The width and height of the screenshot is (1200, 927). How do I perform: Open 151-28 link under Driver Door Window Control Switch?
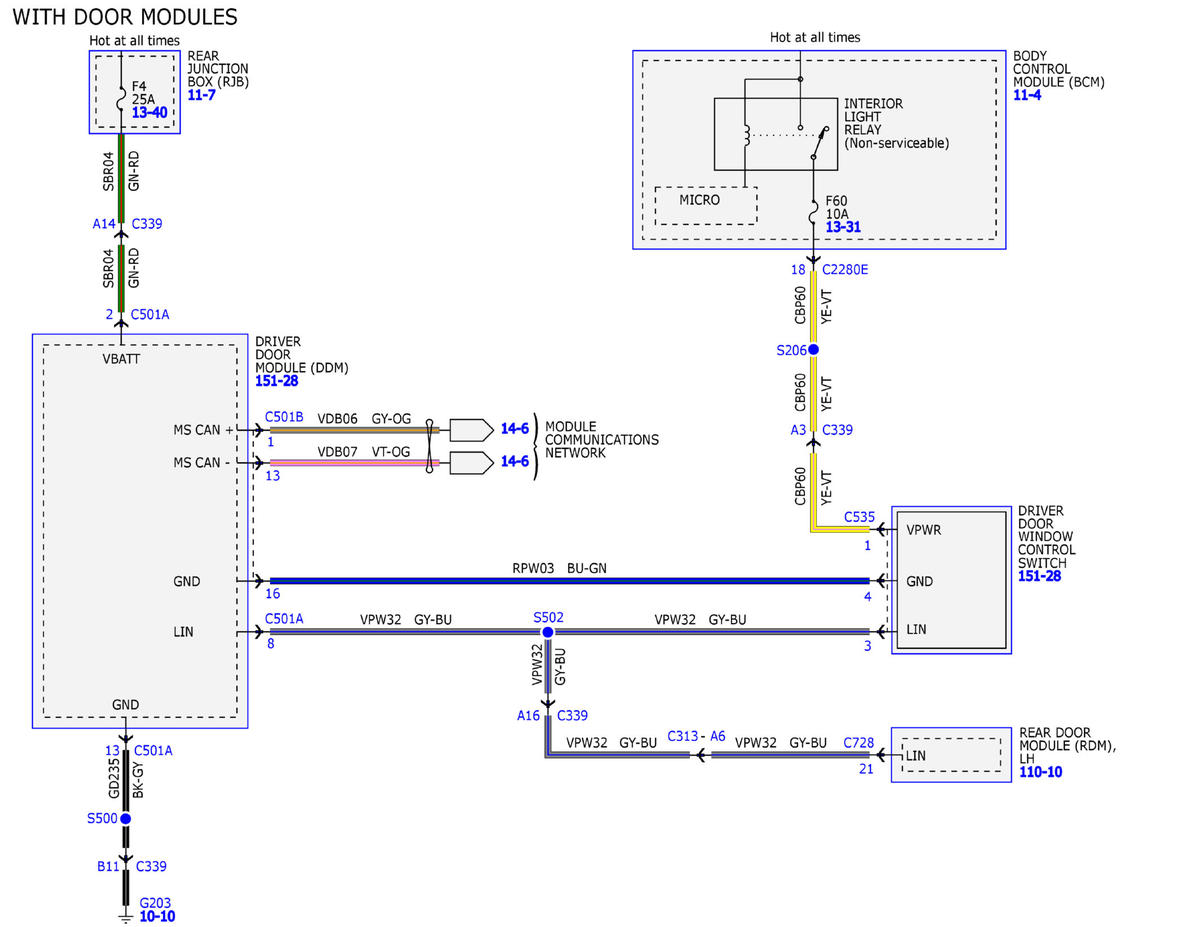pos(1040,576)
